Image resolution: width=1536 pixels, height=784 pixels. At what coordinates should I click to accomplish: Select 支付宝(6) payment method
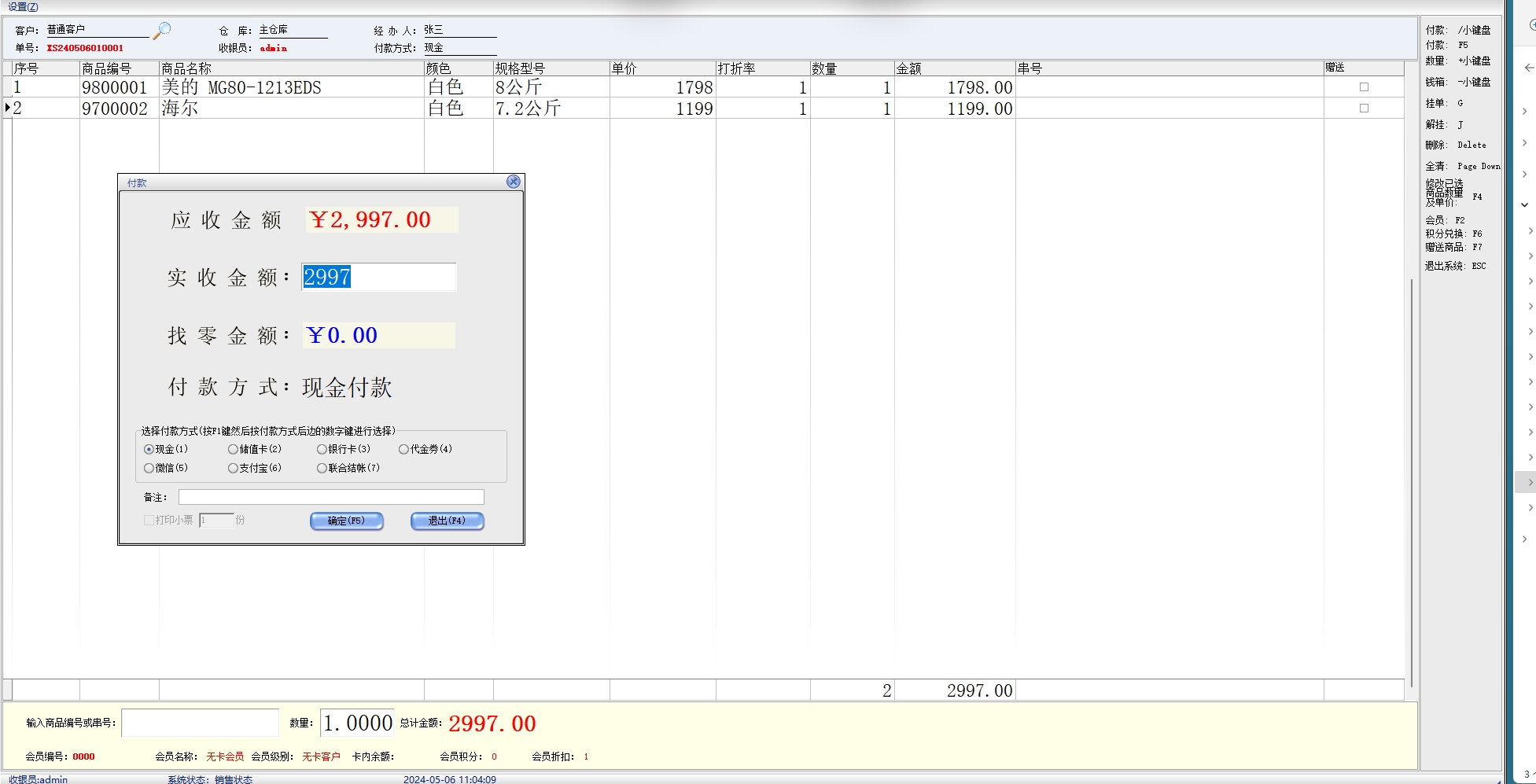(x=233, y=468)
